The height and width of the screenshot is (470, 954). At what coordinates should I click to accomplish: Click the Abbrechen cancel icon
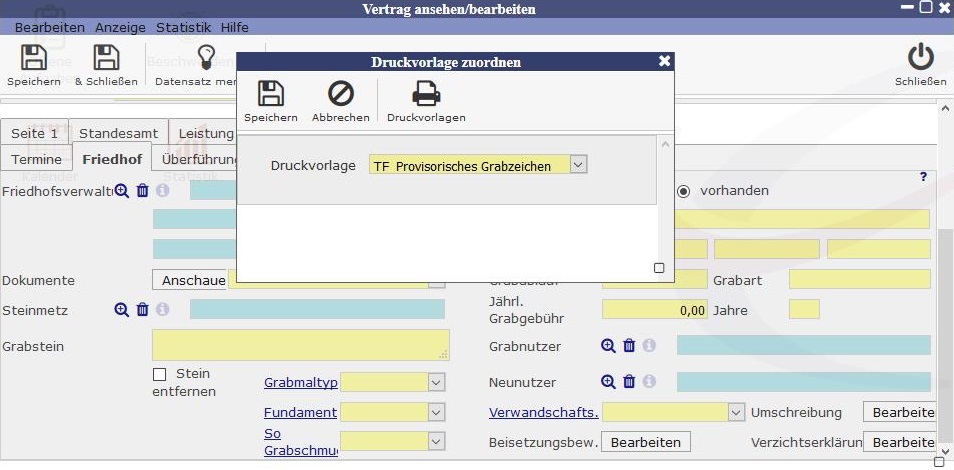coord(340,95)
